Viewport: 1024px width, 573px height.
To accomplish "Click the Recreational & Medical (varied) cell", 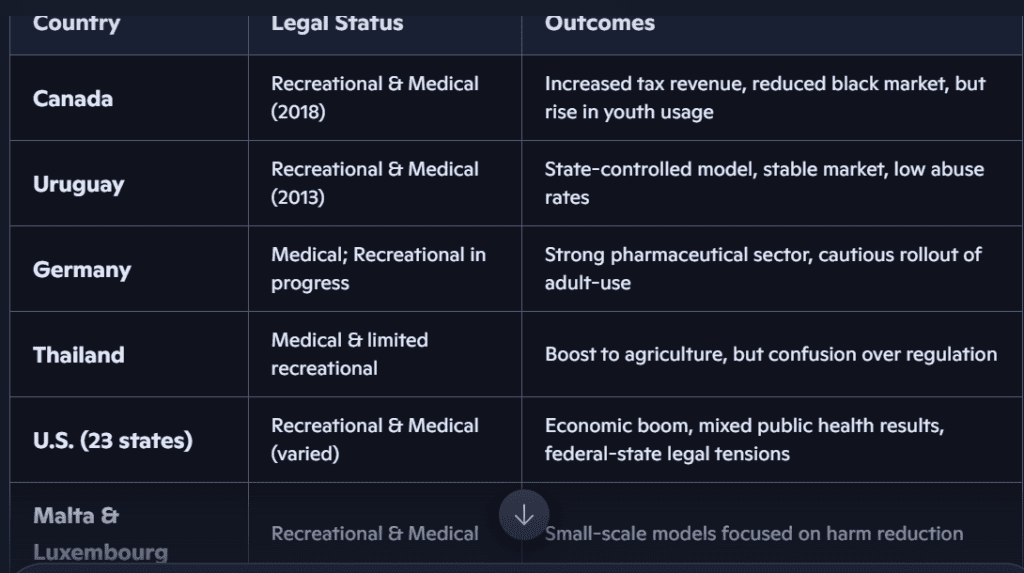I will (375, 440).
